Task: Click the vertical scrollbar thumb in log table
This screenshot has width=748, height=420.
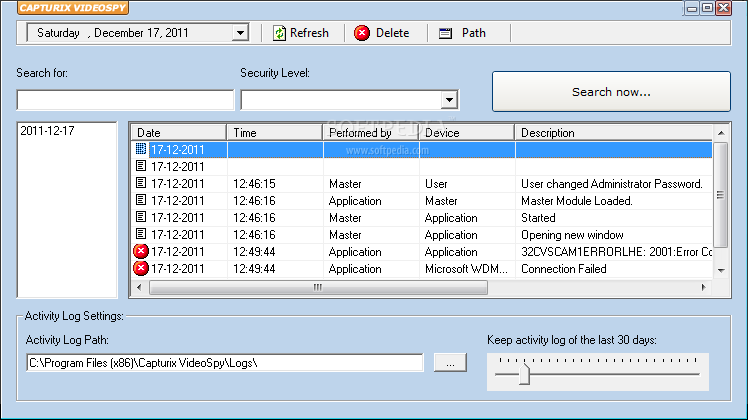Action: pos(721,195)
